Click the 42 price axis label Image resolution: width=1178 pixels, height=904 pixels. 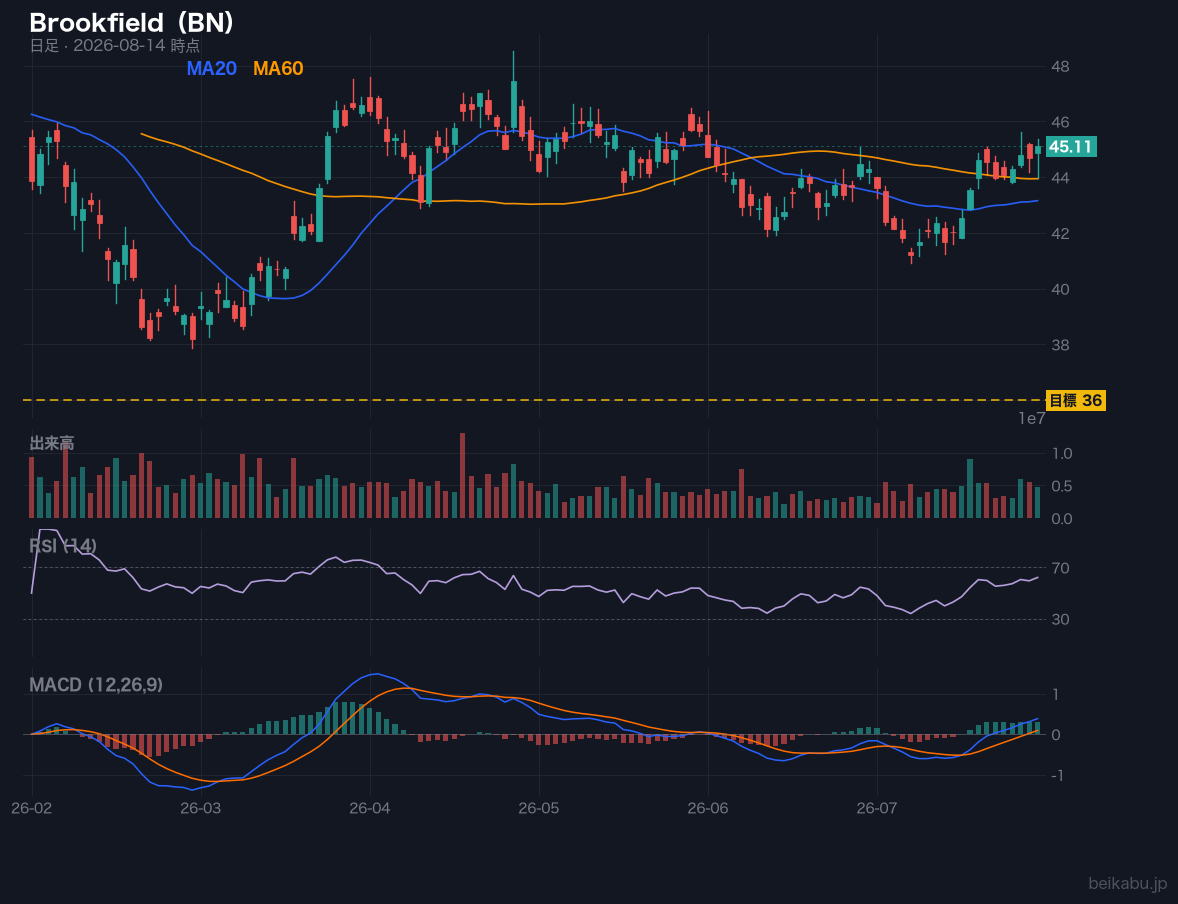tap(1060, 234)
